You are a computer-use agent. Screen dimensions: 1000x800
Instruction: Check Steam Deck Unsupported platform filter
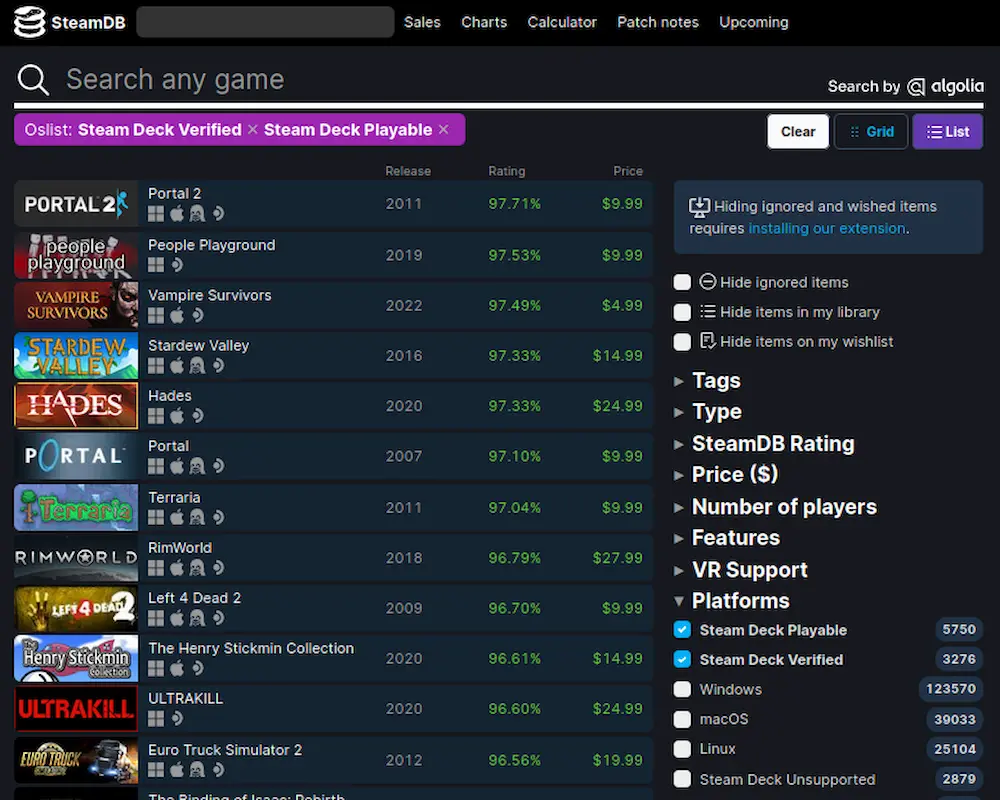(x=682, y=779)
